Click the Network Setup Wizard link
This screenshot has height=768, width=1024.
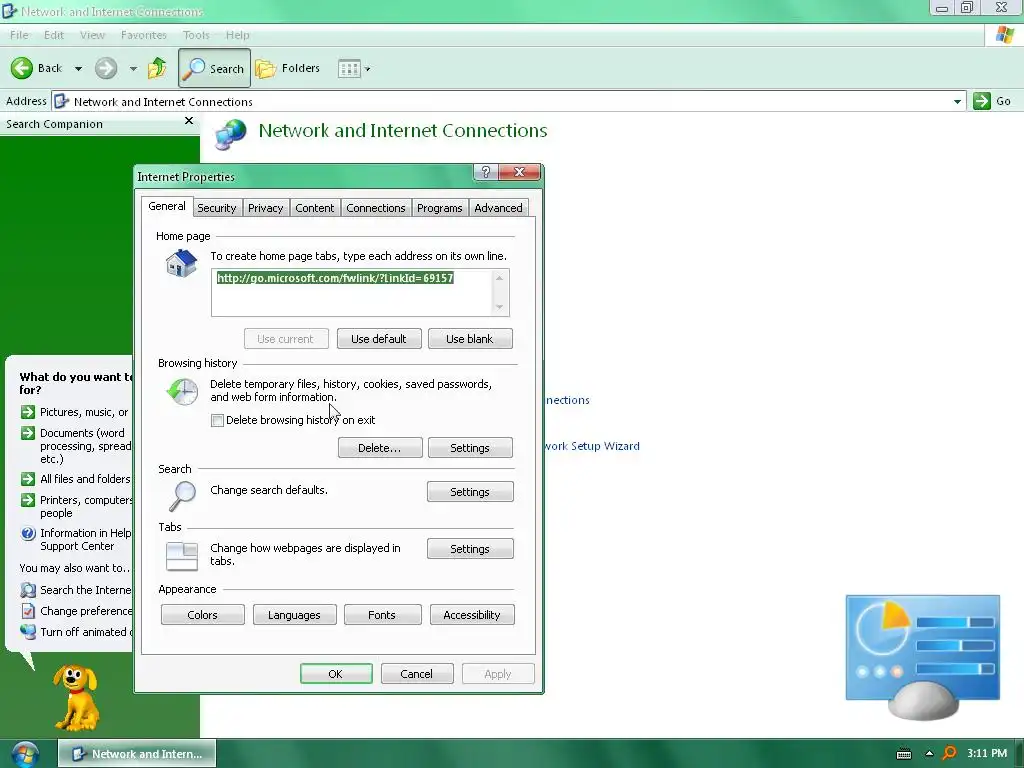coord(592,446)
